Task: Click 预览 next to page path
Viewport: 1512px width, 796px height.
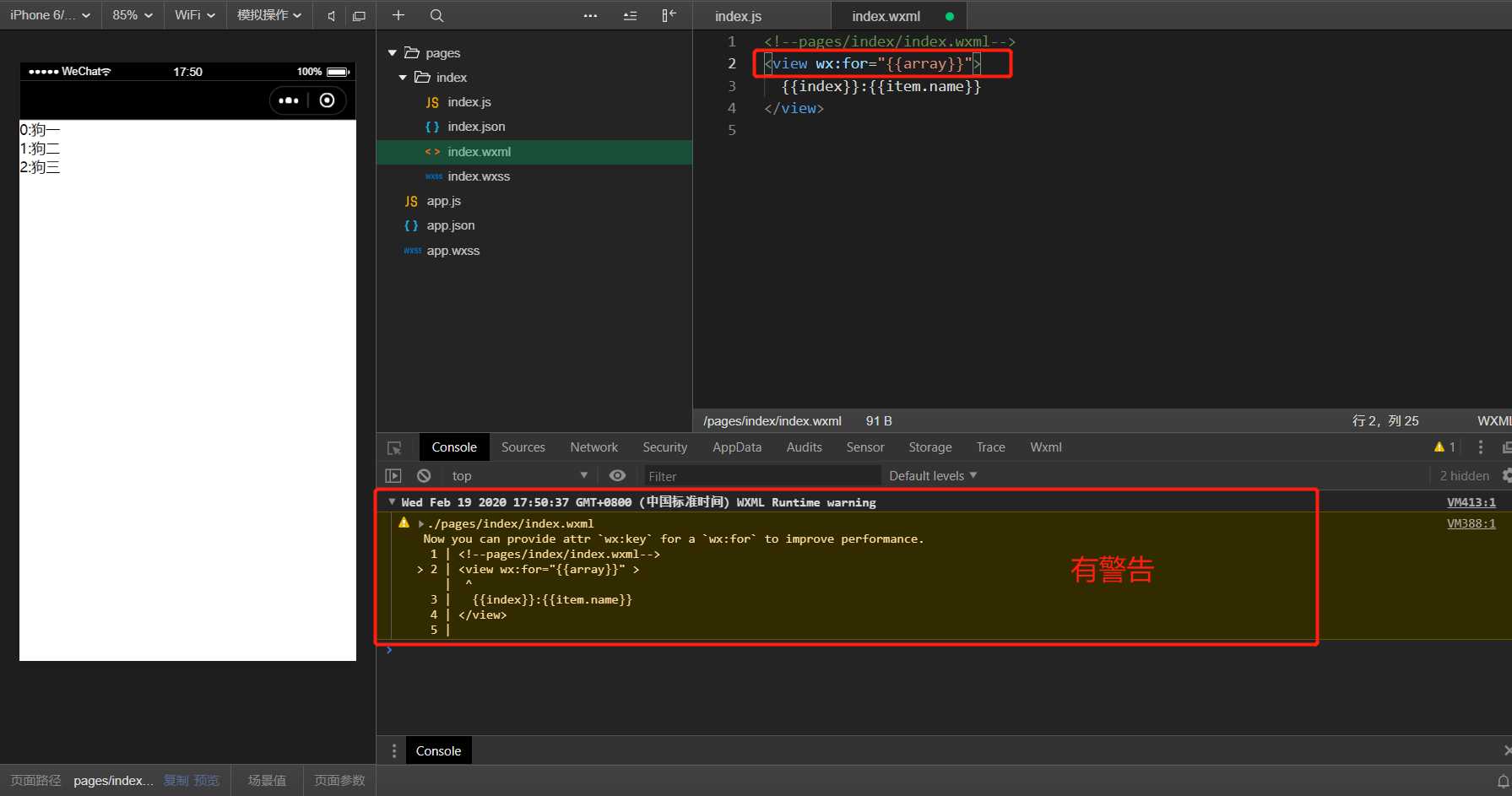Action: (x=207, y=781)
